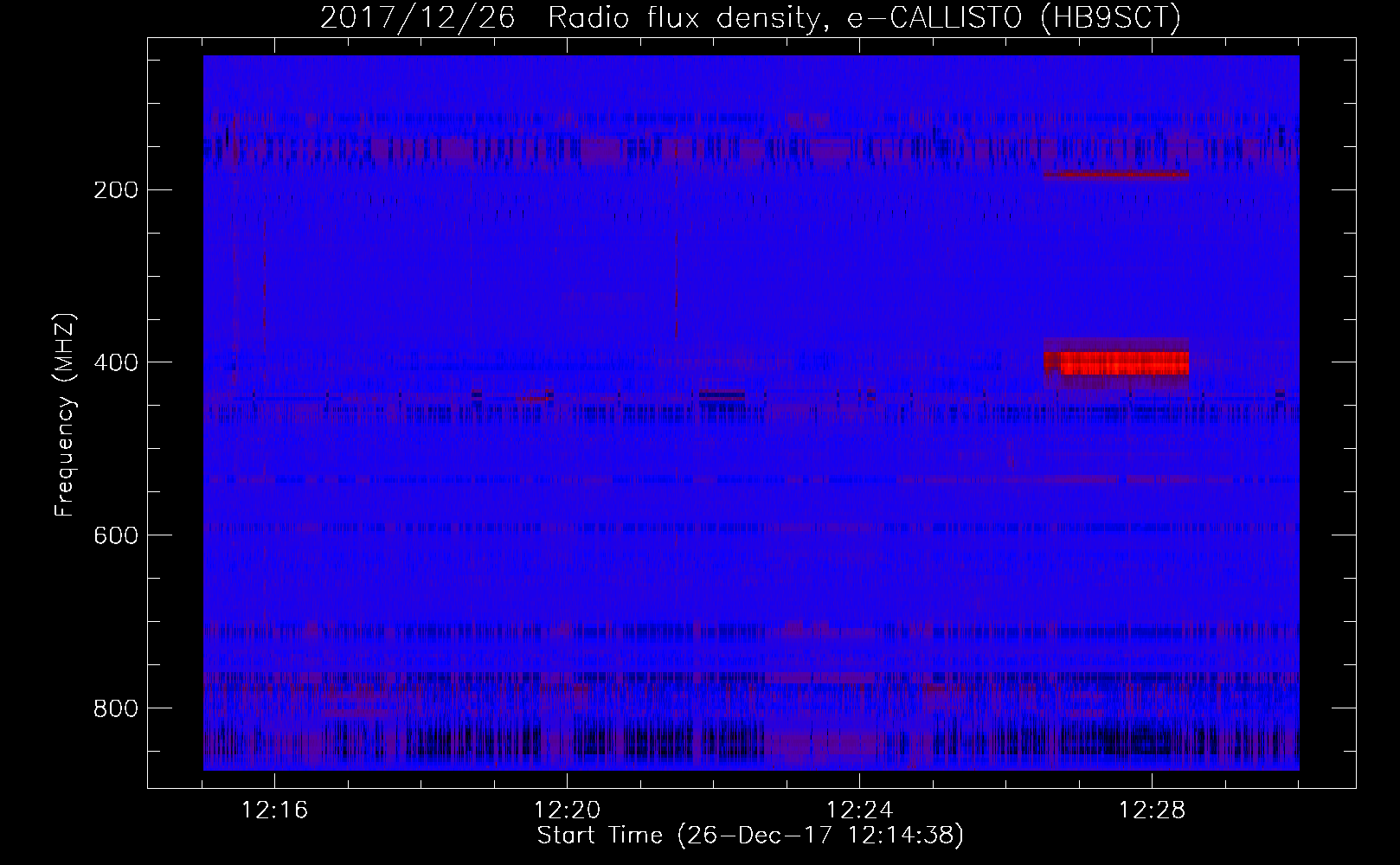1400x865 pixels.
Task: Click the 12:20 time tick label
Action: tap(568, 811)
